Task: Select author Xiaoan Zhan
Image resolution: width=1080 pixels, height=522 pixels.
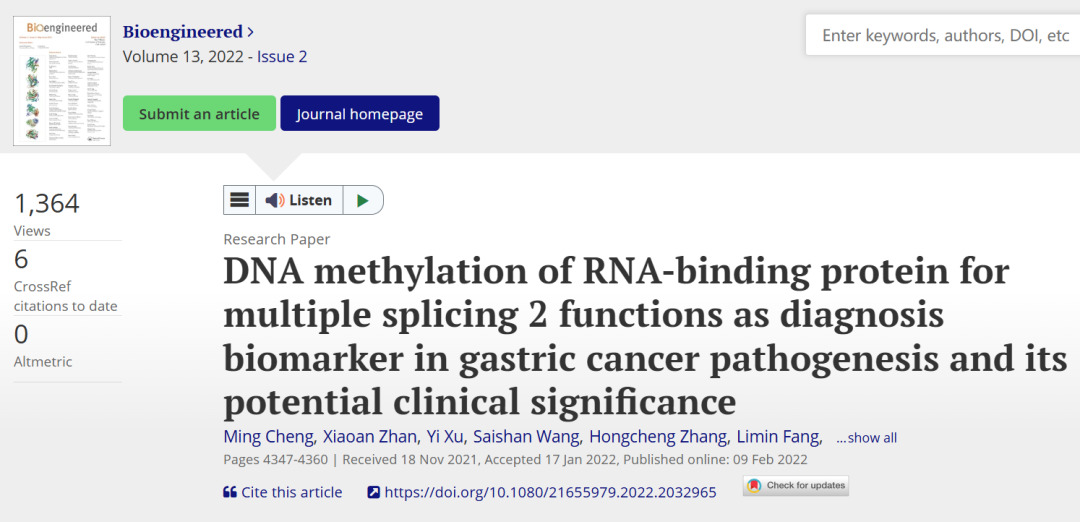Action: (368, 437)
